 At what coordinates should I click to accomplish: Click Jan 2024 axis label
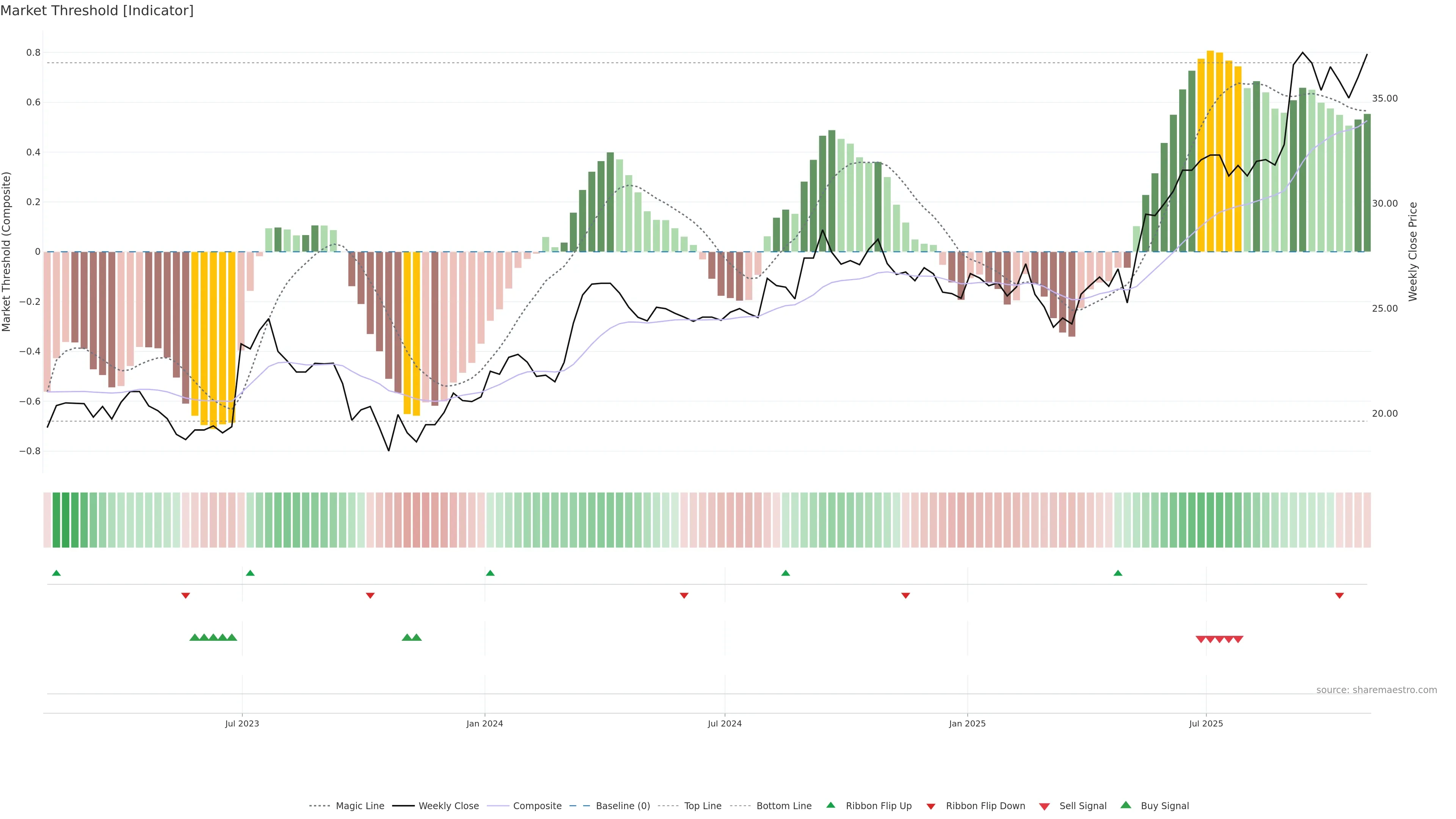click(x=485, y=723)
